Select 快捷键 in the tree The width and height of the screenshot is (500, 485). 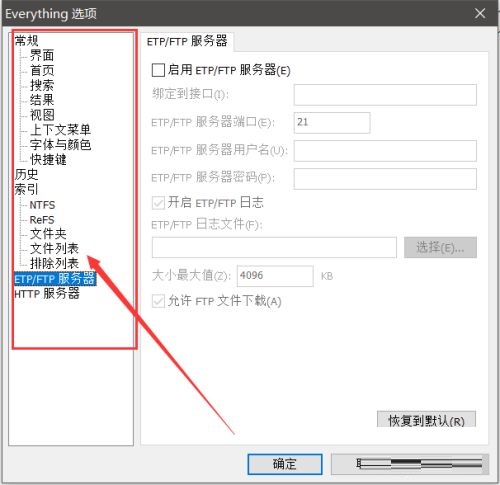(x=48, y=159)
